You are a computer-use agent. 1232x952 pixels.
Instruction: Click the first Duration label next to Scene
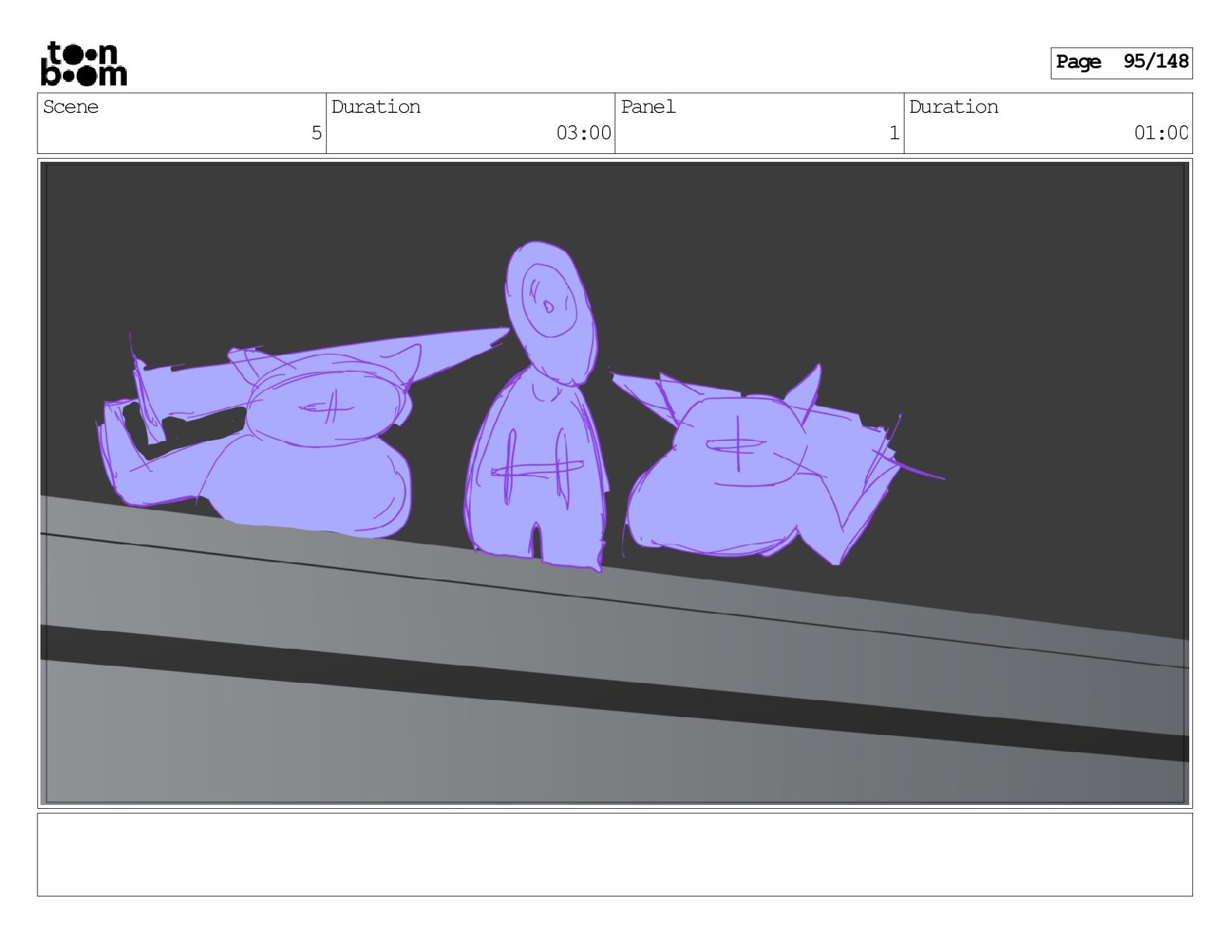click(x=376, y=107)
